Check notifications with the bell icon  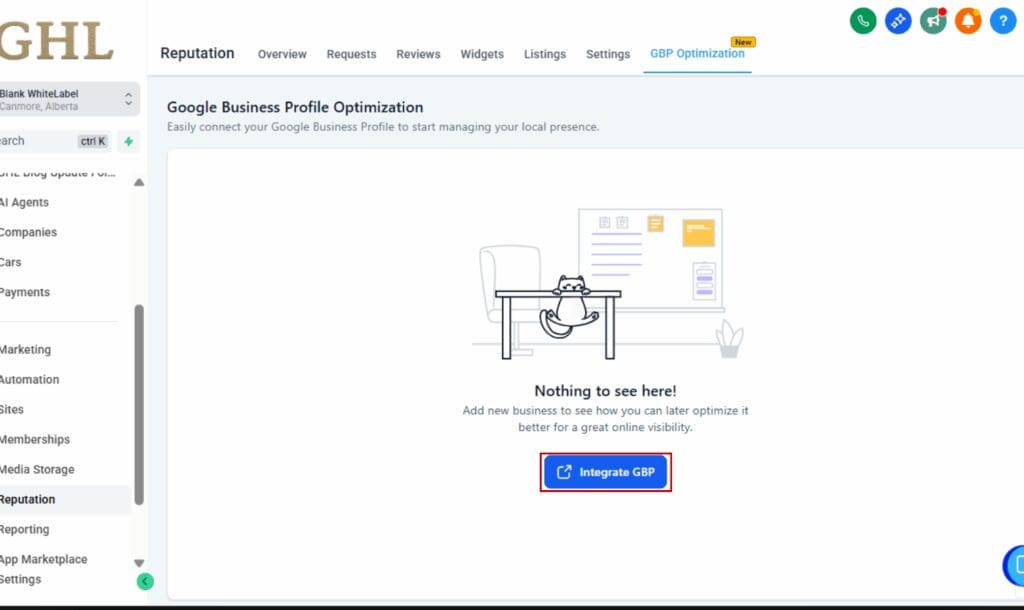(968, 21)
